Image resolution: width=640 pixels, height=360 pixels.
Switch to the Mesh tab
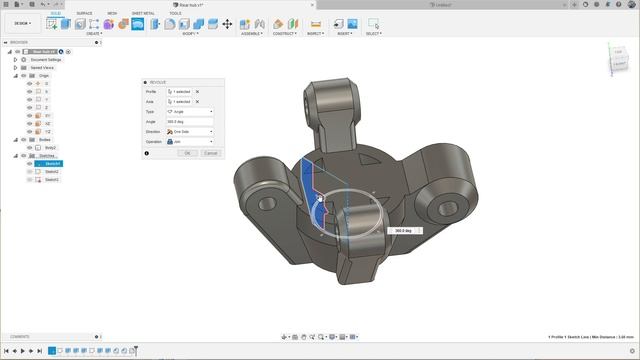[112, 13]
